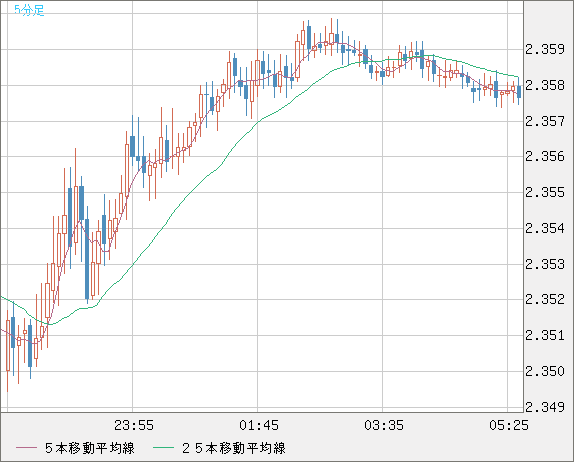Click the 2.356 price axis label
Screen dimensions: 574x462
545,157
